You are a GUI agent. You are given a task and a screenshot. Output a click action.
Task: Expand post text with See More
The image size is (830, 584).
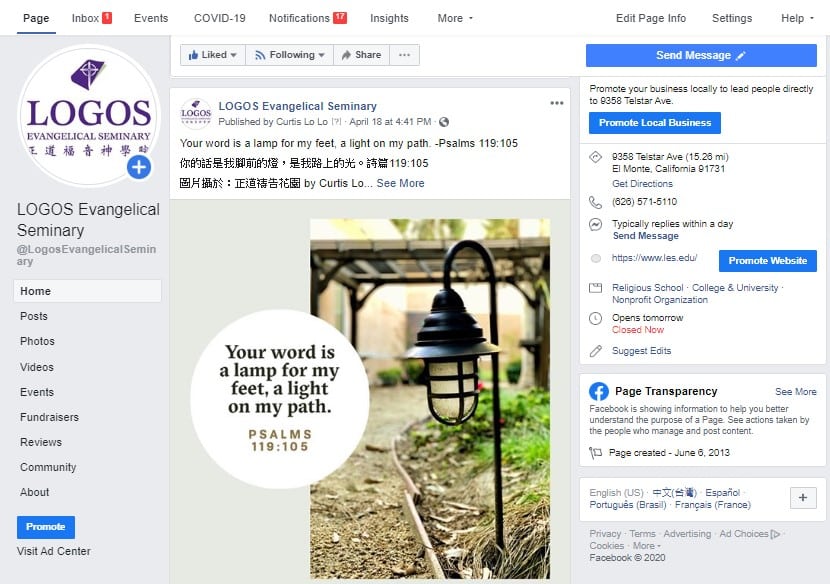pos(400,183)
